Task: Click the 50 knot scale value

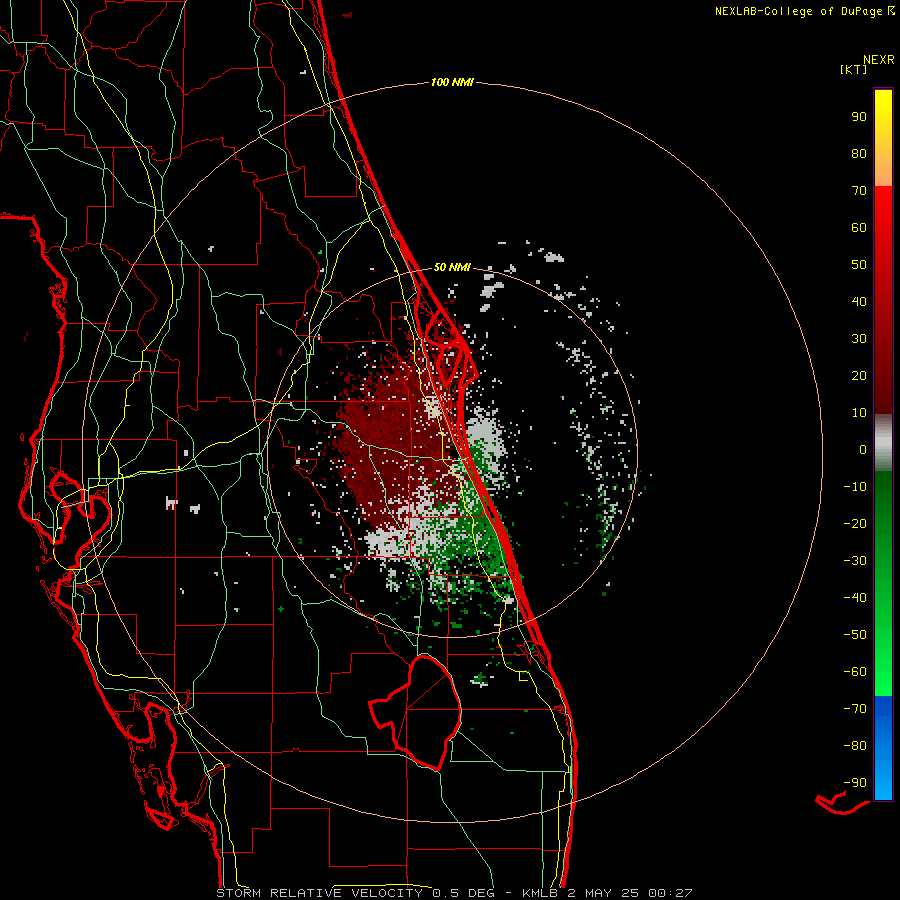Action: pos(859,264)
